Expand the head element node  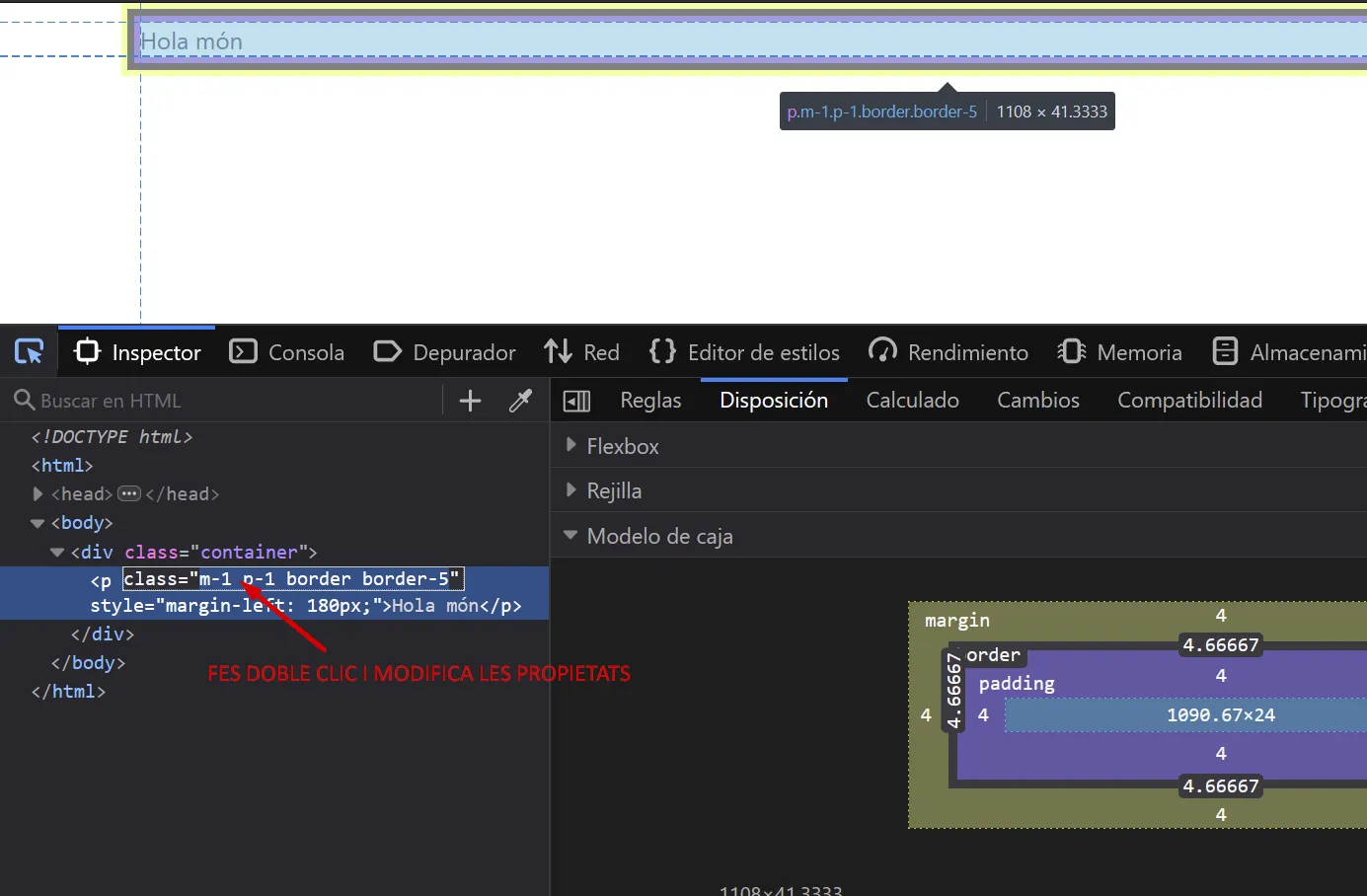(x=38, y=494)
